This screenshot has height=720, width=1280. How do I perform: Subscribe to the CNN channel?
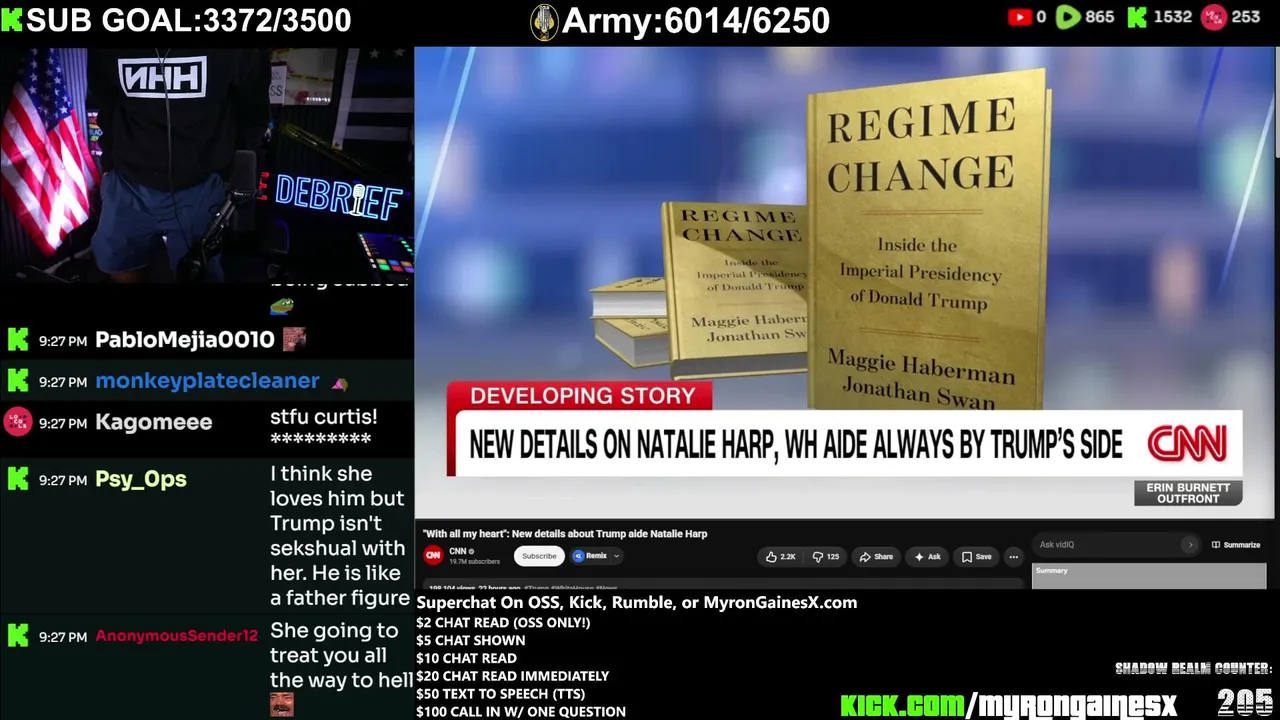539,556
